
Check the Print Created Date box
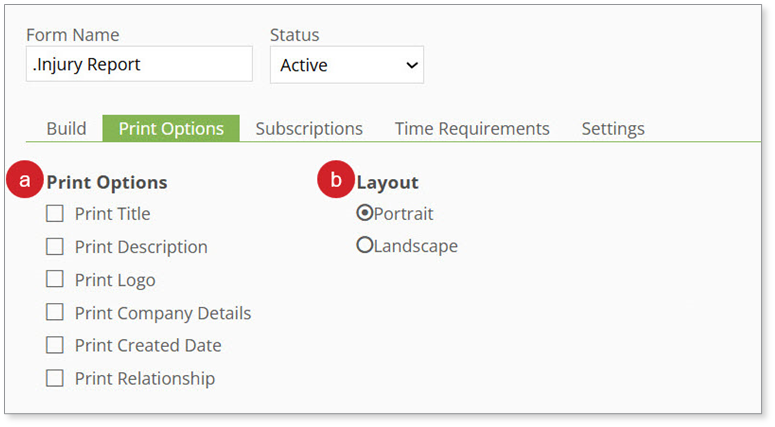click(x=55, y=345)
